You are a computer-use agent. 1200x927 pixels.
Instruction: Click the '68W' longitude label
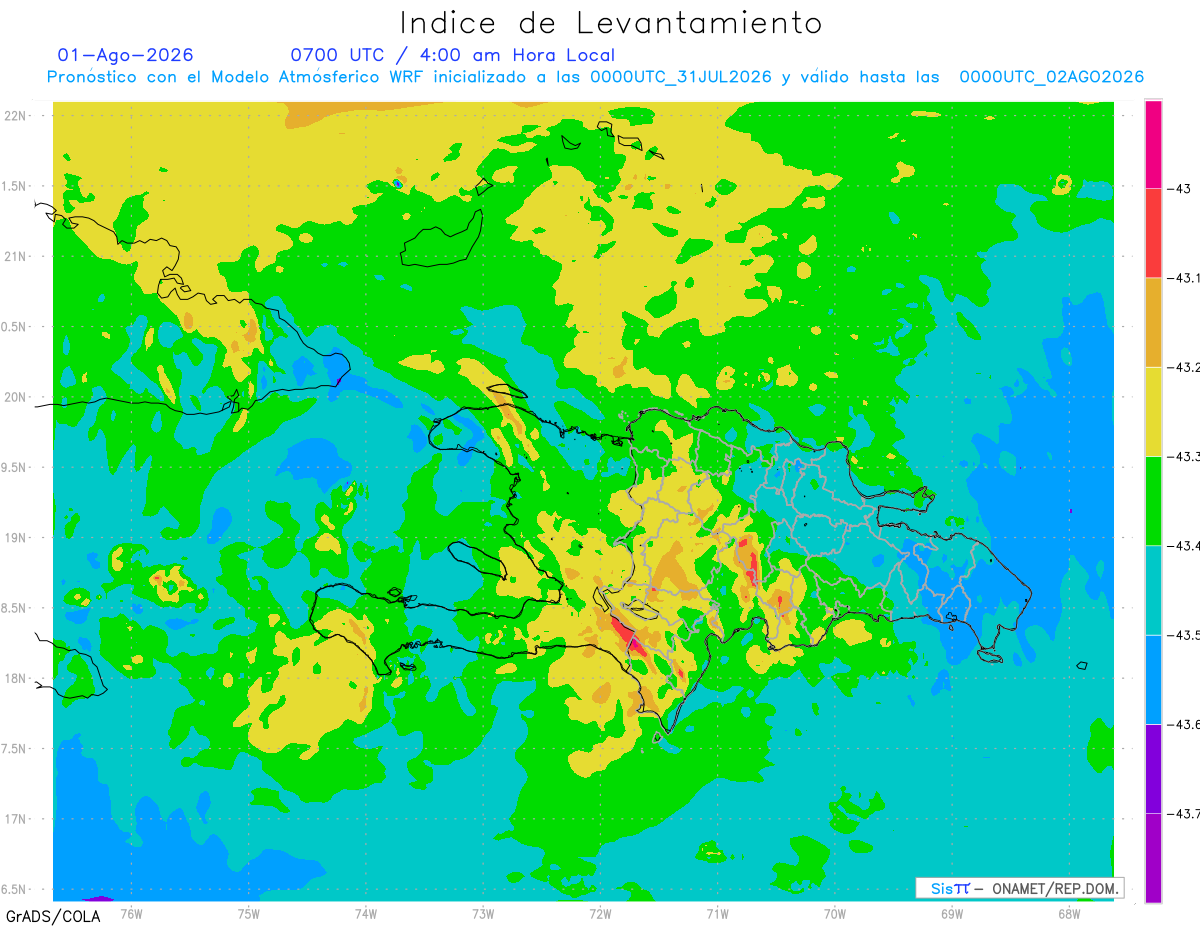(1069, 914)
